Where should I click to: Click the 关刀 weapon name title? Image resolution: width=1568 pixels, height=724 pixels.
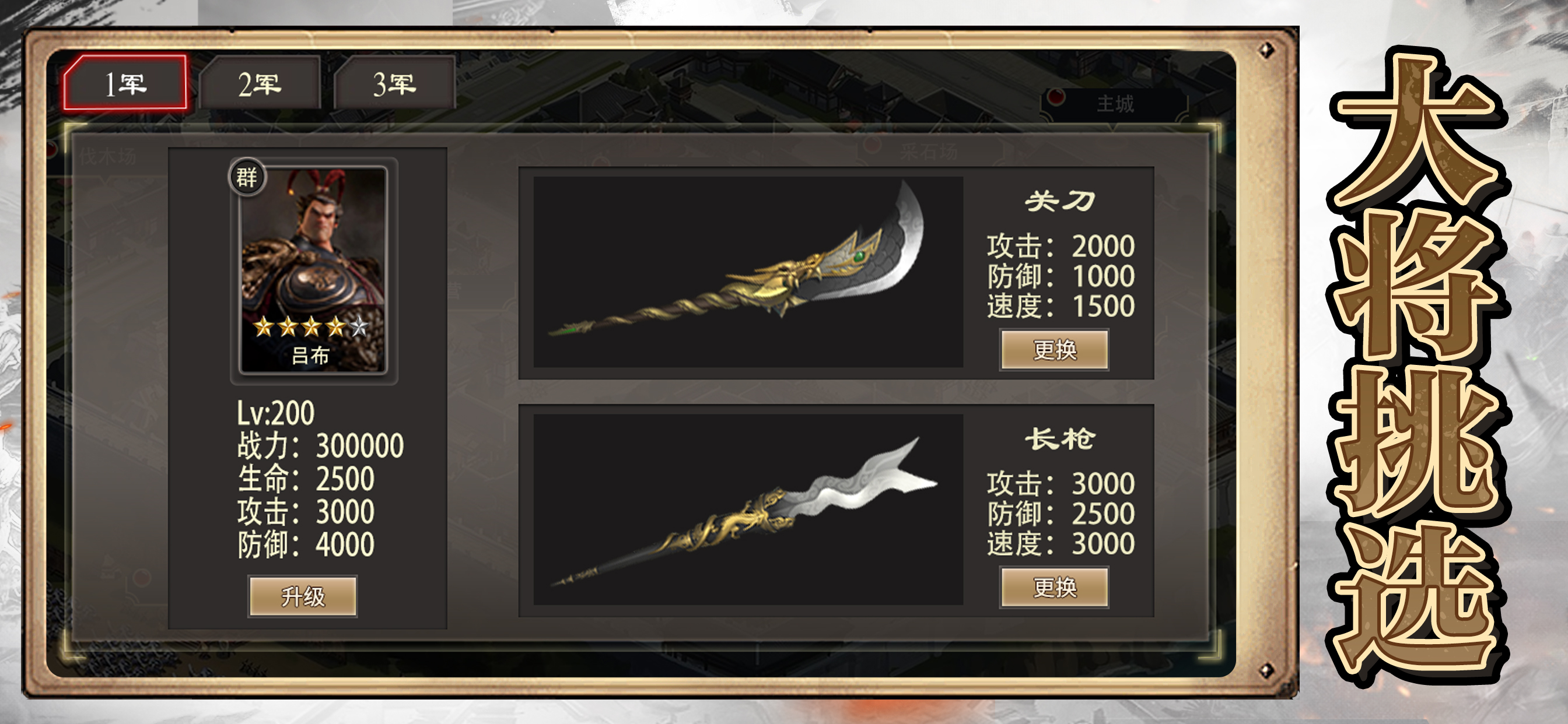click(x=1060, y=201)
